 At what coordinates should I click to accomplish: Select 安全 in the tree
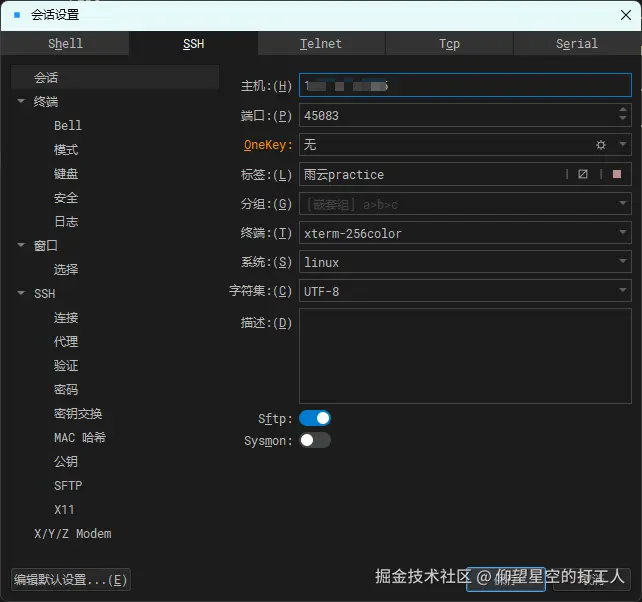click(66, 198)
